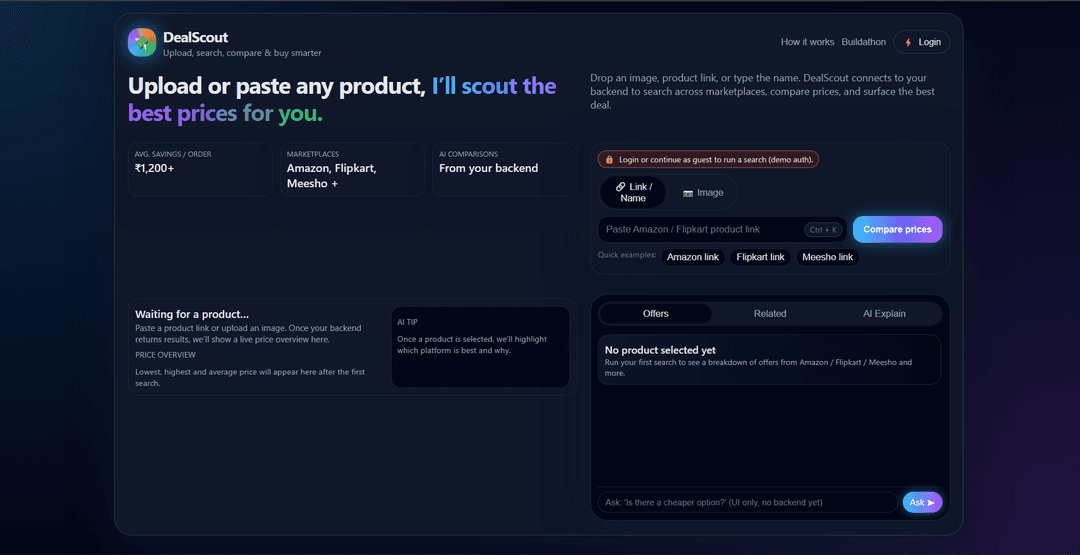Switch to the Offers tab
1080x555 pixels.
pos(656,314)
